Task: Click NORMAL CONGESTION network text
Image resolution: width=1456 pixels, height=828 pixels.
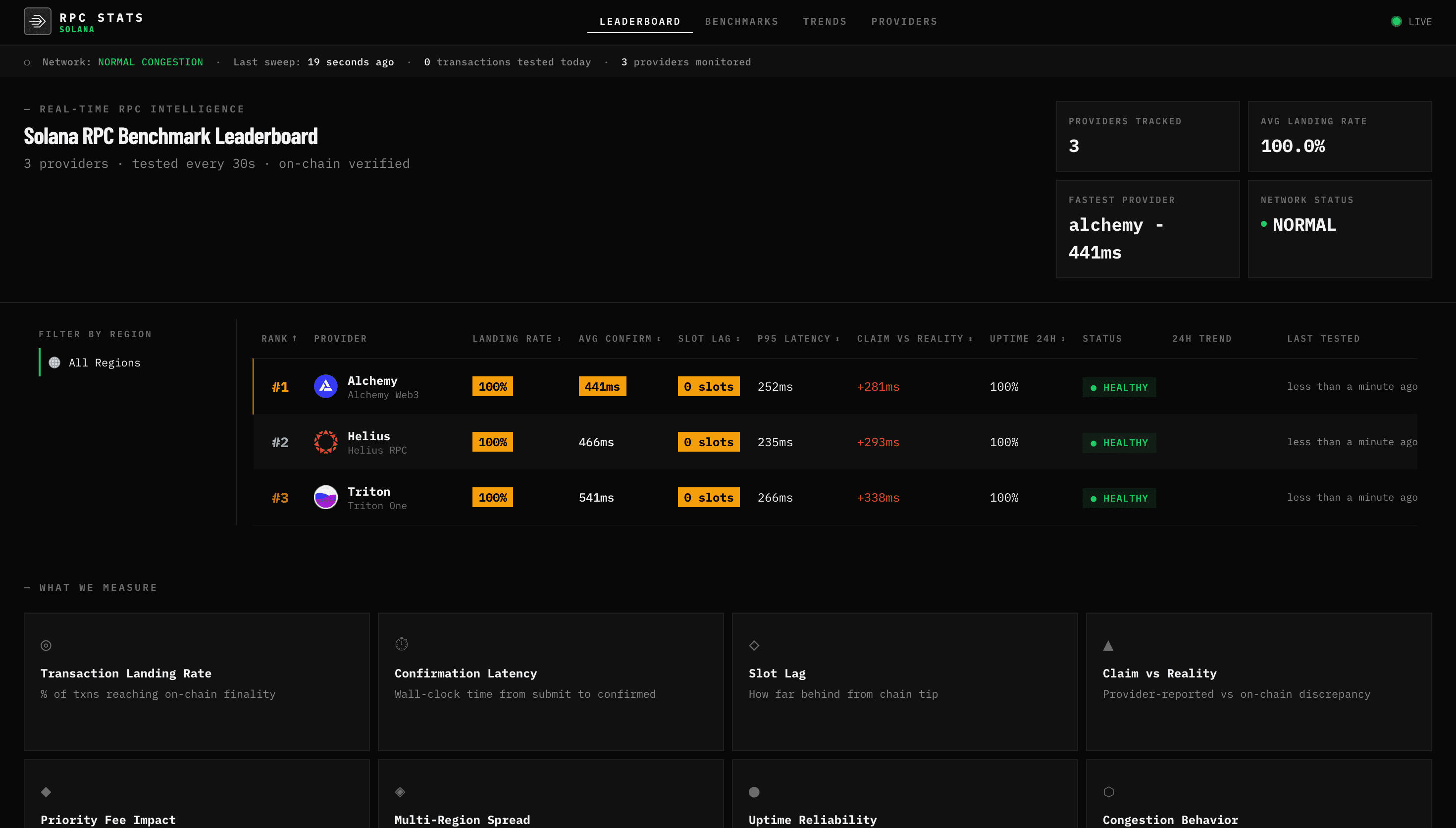Action: pos(150,62)
